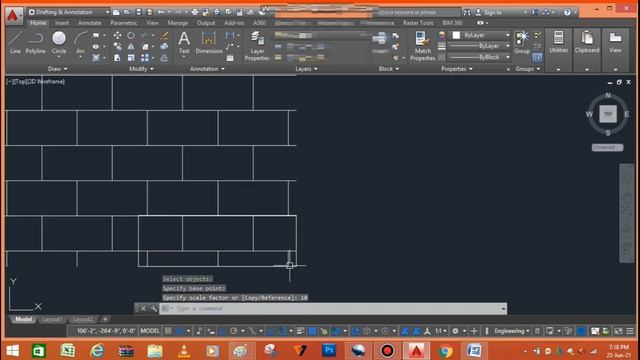Toggle lineweight display in status bar
The width and height of the screenshot is (640, 360).
[300, 331]
